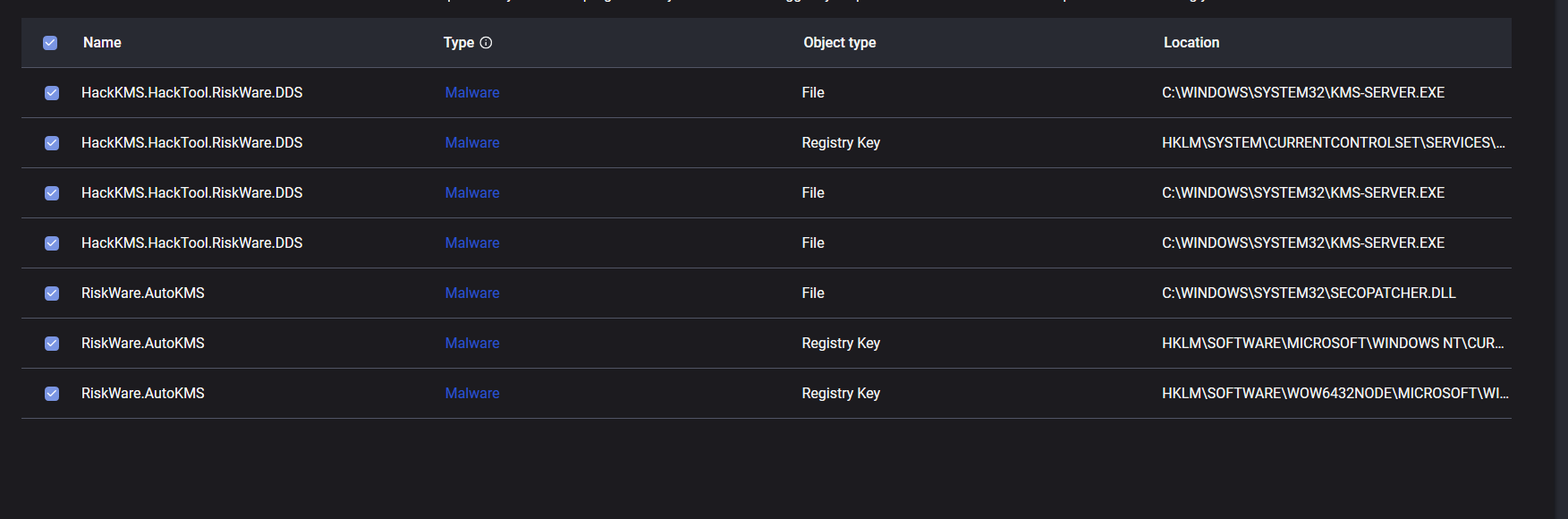Screen dimensions: 1568x519
Task: Uncheck the SECOPATCHER.DLL row checkbox
Action: pyautogui.click(x=52, y=294)
